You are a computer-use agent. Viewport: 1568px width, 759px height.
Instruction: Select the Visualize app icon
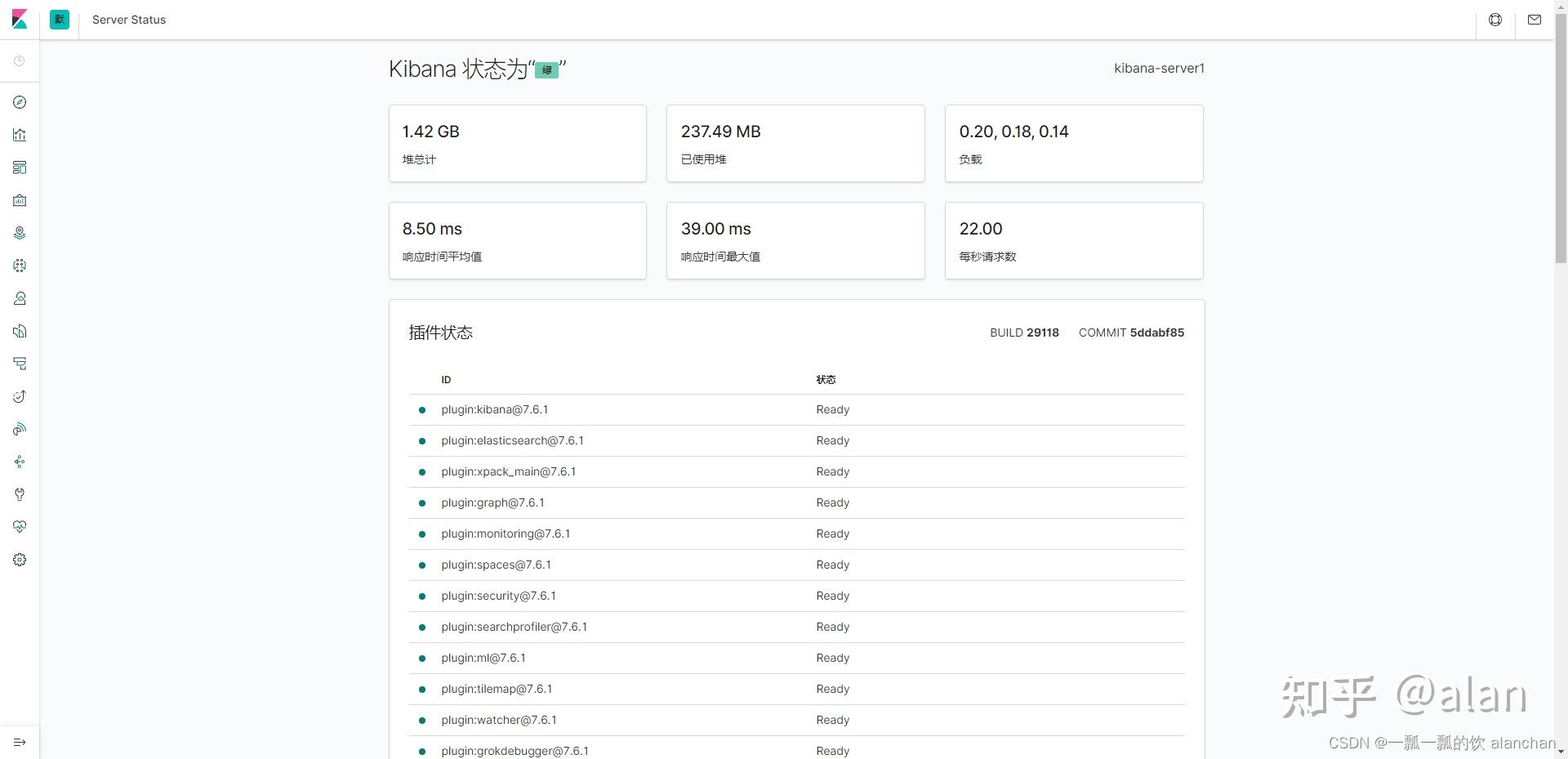(x=19, y=135)
